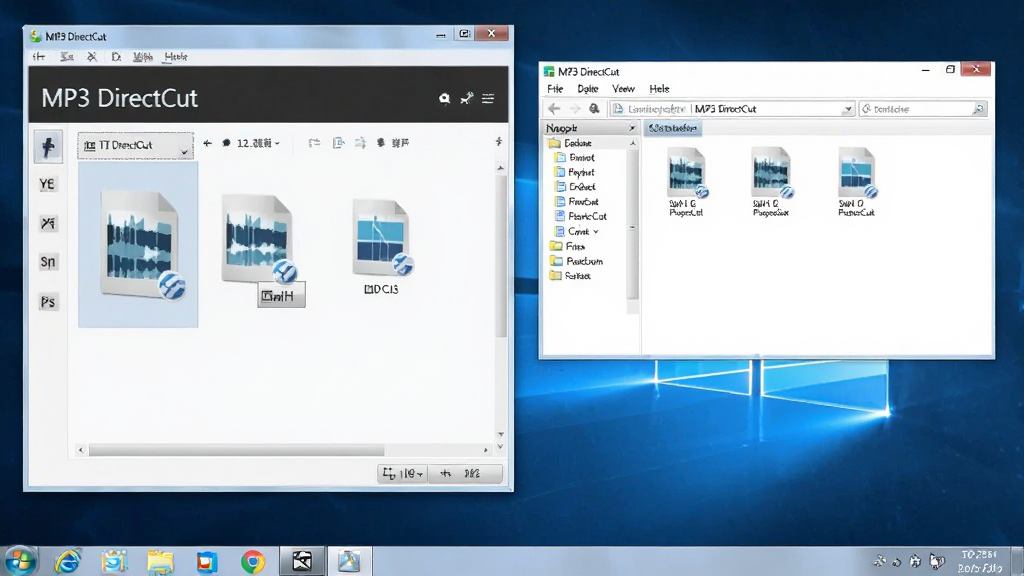Screen dimensions: 1024x576
Task: Select PtaricCut item in navigation tree
Action: point(581,216)
